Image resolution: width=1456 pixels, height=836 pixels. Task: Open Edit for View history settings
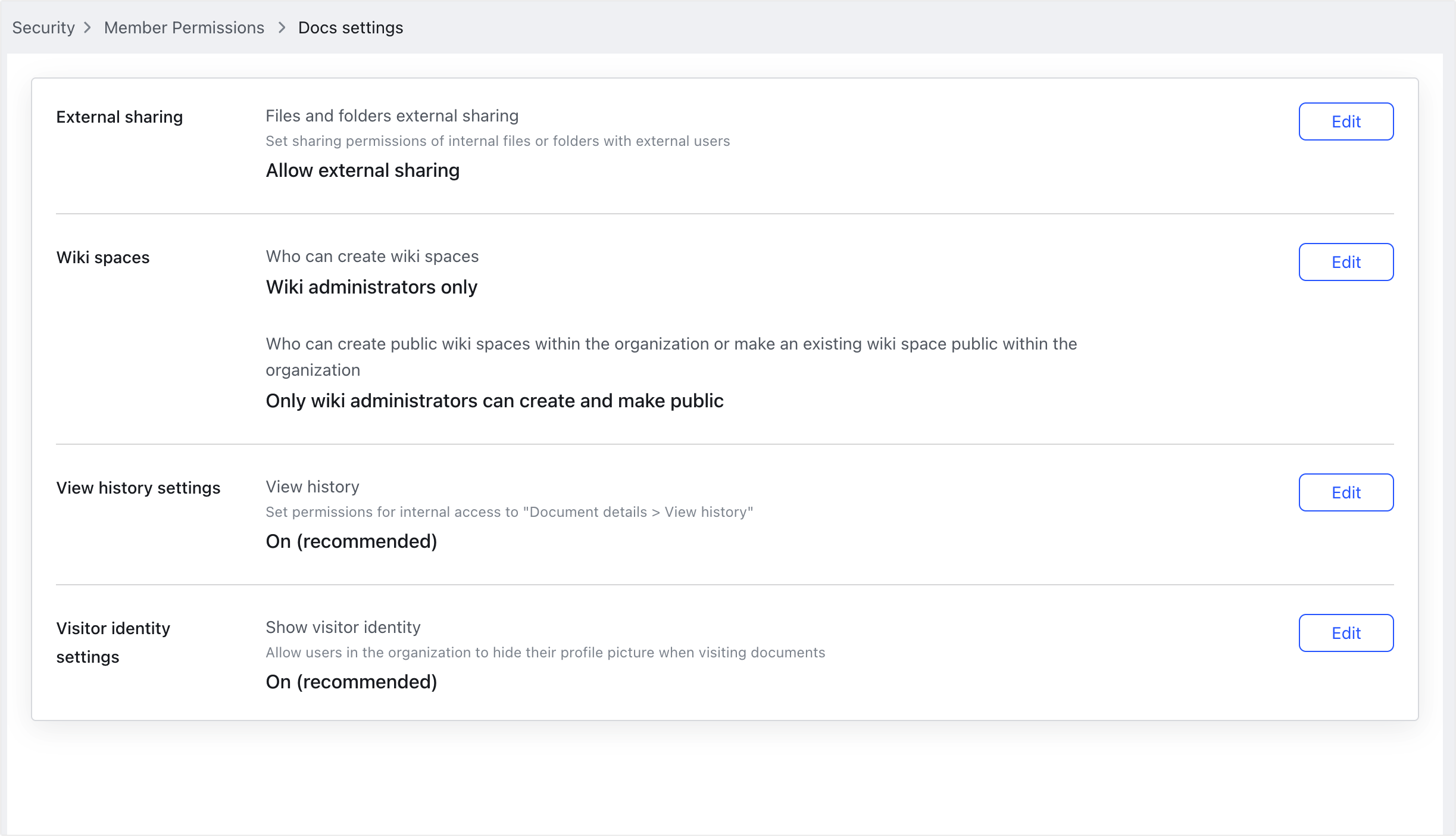(1346, 492)
